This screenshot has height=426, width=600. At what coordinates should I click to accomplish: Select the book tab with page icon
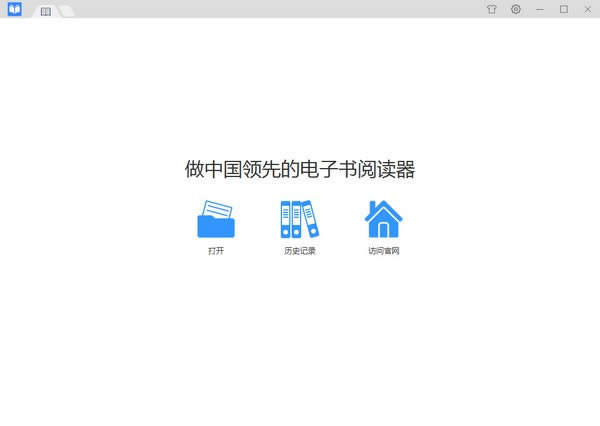(x=46, y=11)
